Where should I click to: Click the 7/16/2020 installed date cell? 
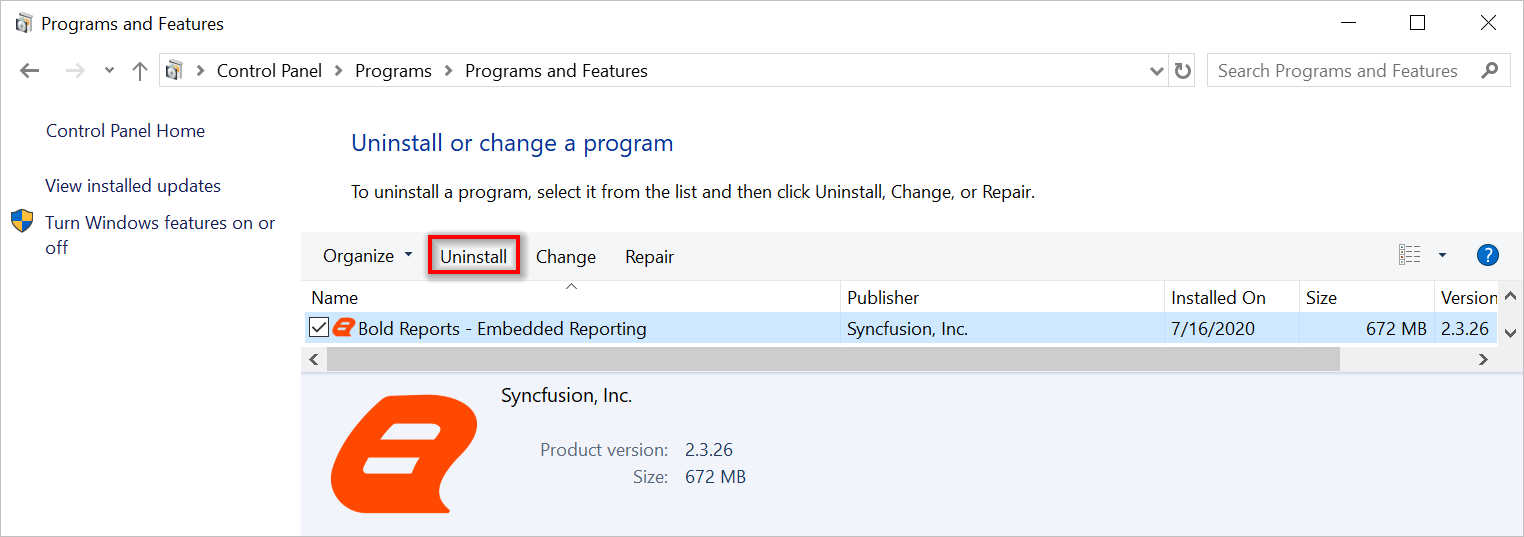1213,328
